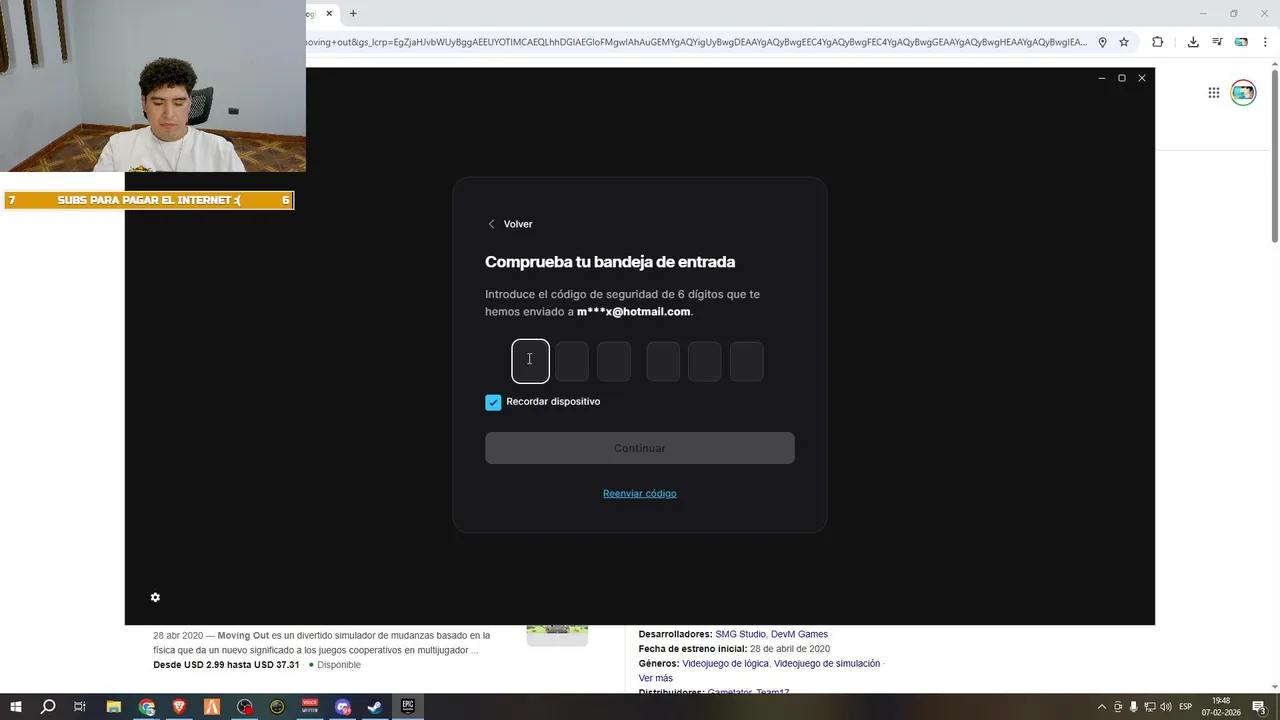
Task: Click the second security code digit box
Action: [x=572, y=361]
